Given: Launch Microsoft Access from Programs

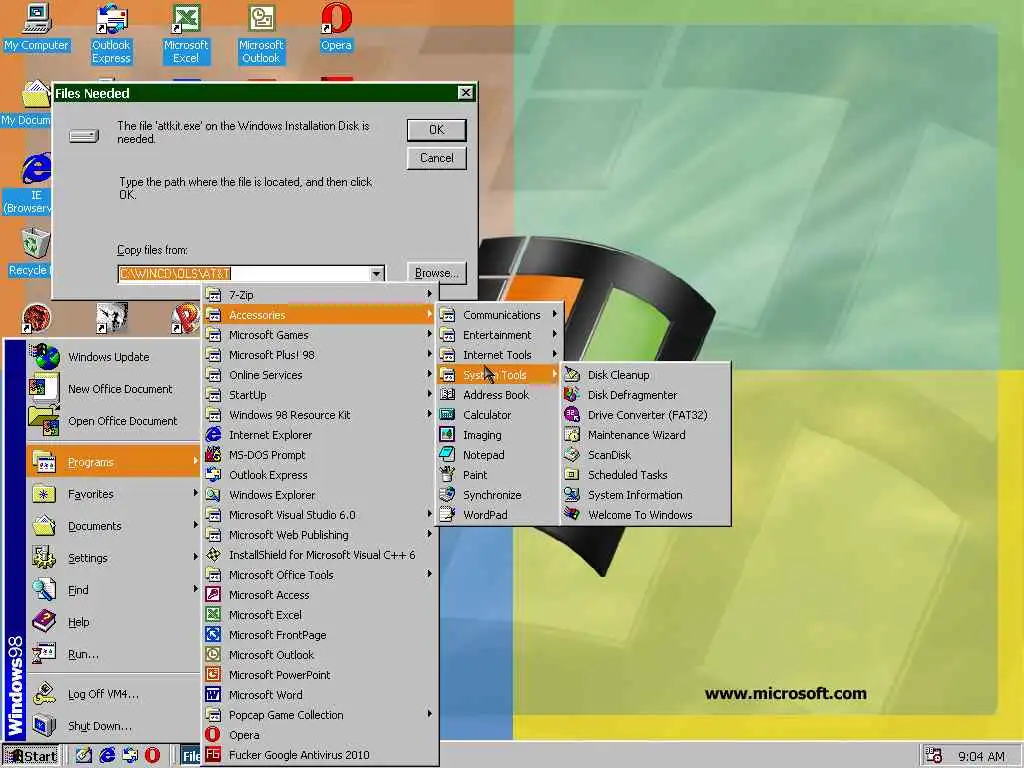Looking at the screenshot, I should (x=319, y=595).
